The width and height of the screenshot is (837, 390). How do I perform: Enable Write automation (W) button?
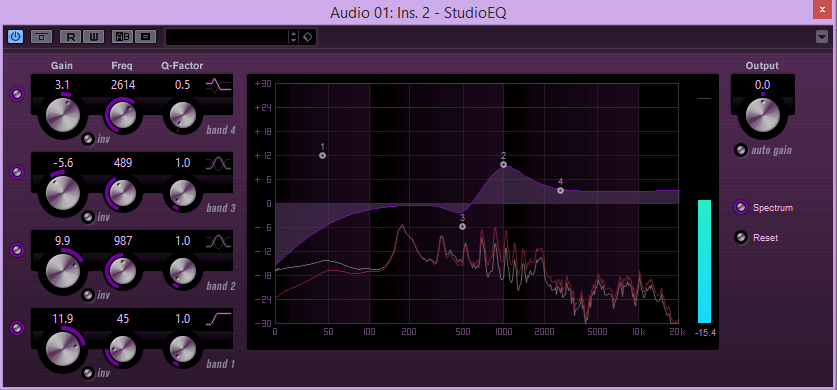[x=93, y=37]
